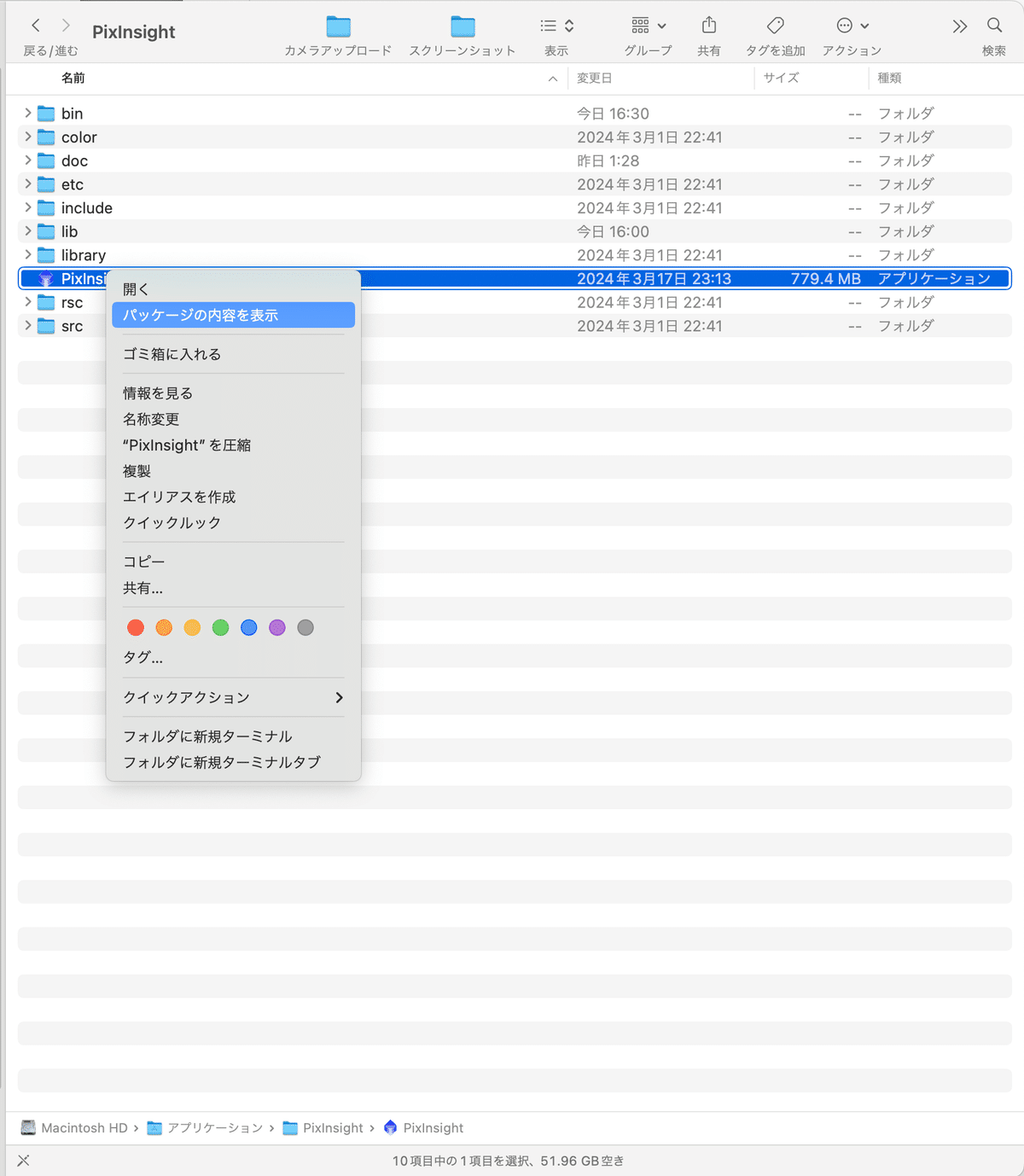This screenshot has width=1024, height=1176.
Task: Apply the orange tag color
Action: click(x=164, y=628)
